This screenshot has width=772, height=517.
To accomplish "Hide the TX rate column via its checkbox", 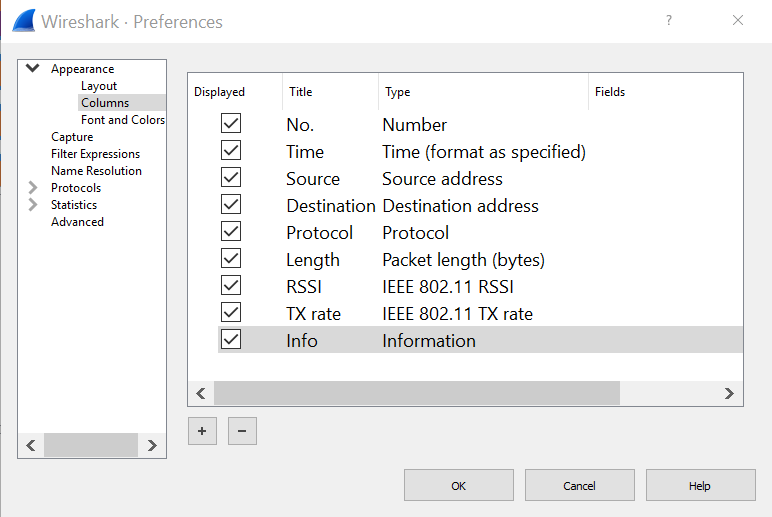I will pyautogui.click(x=230, y=312).
